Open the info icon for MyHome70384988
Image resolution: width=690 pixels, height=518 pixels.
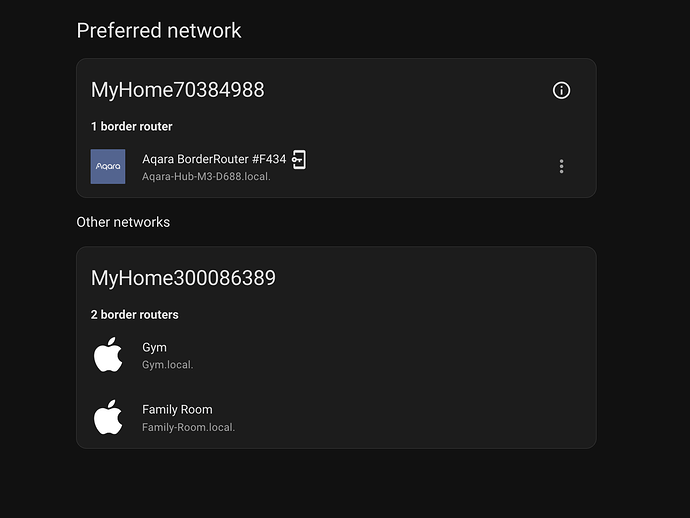[x=561, y=91]
